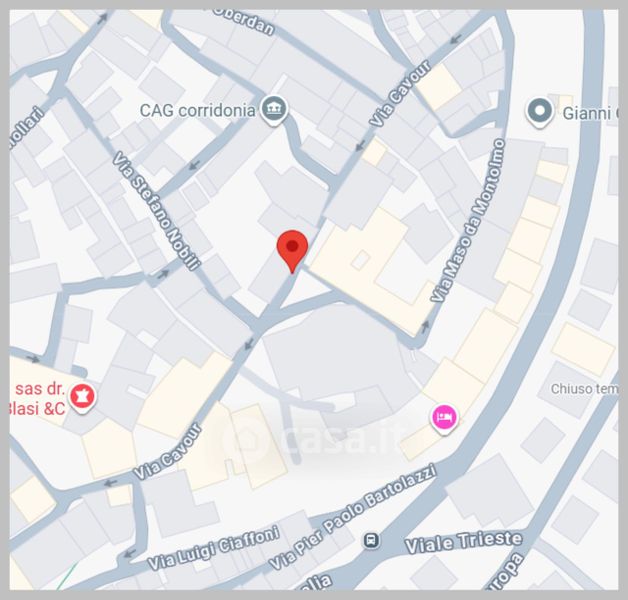
Task: Select the Viale Trieste road label
Action: pos(463,542)
